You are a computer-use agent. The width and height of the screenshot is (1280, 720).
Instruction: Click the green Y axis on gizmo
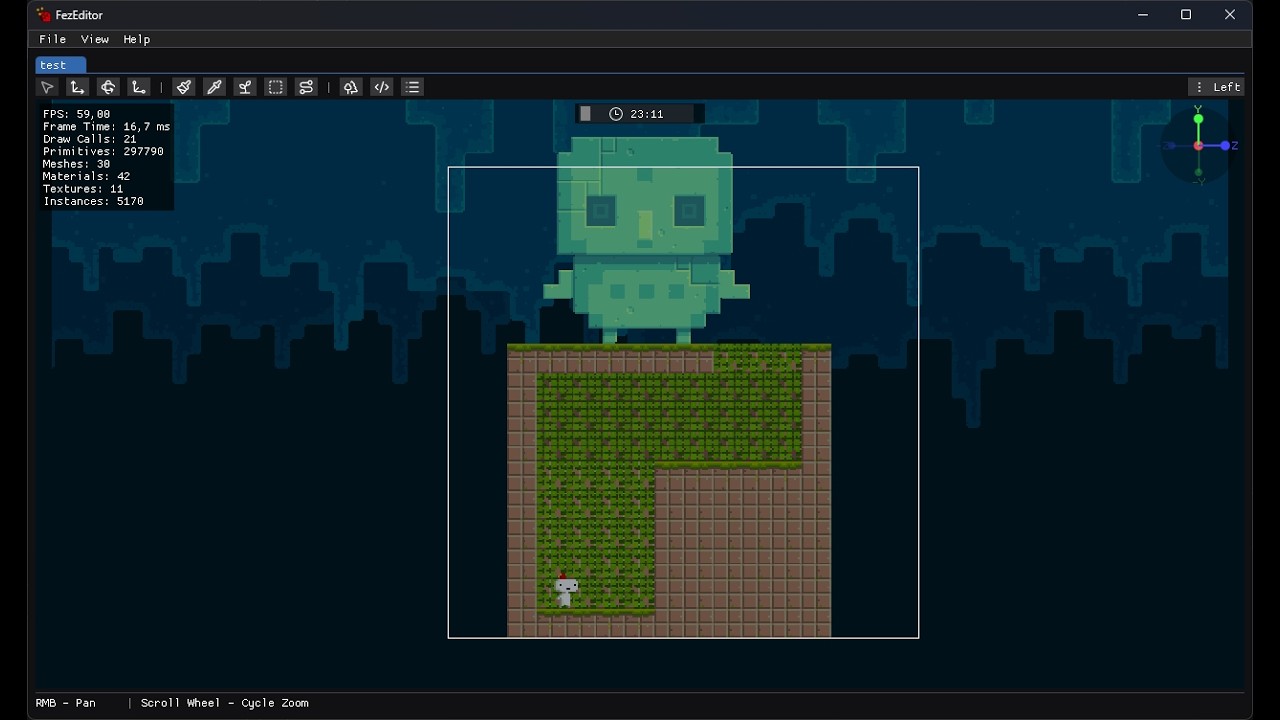[x=1198, y=119]
